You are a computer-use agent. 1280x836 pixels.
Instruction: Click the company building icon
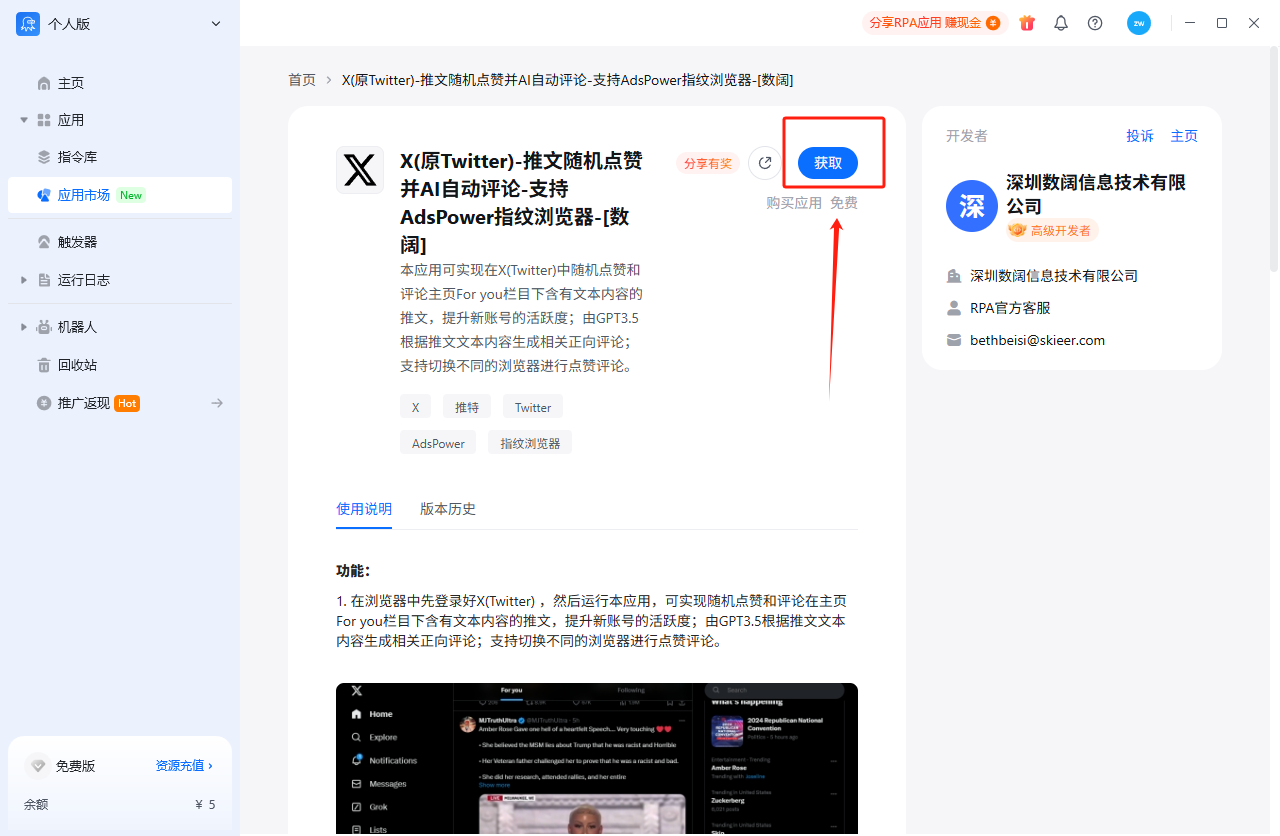(954, 276)
